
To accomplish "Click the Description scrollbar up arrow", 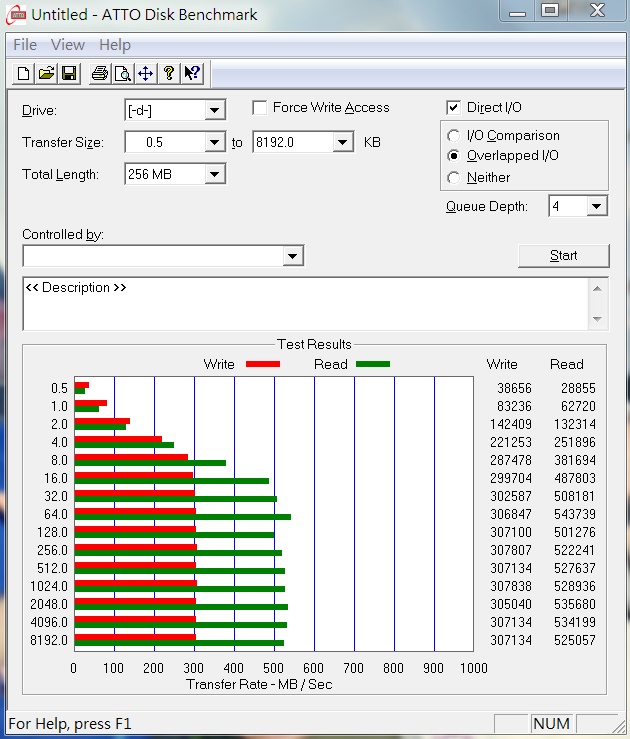I will (597, 288).
